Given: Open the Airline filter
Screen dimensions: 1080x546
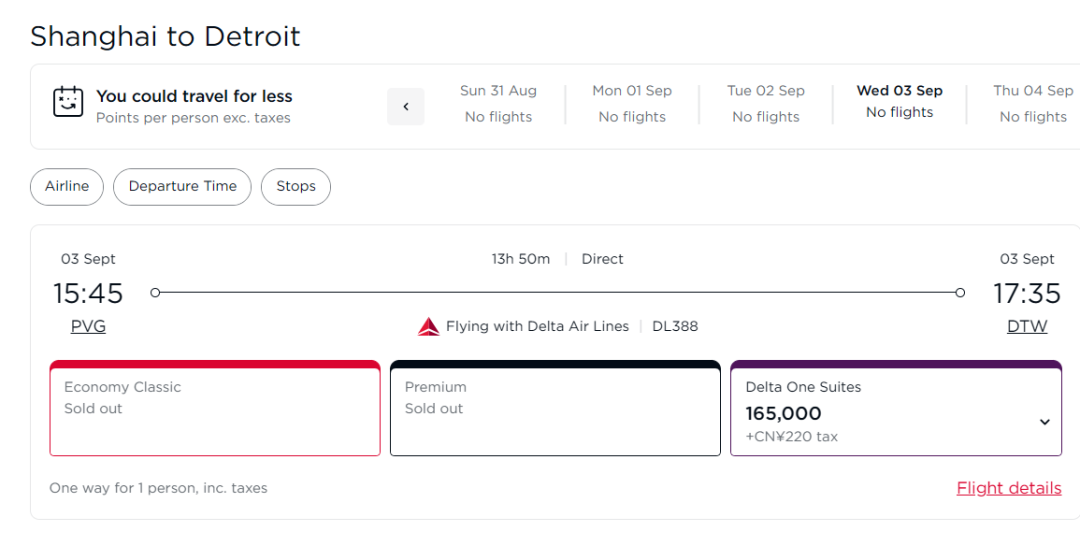Looking at the screenshot, I should pyautogui.click(x=67, y=187).
